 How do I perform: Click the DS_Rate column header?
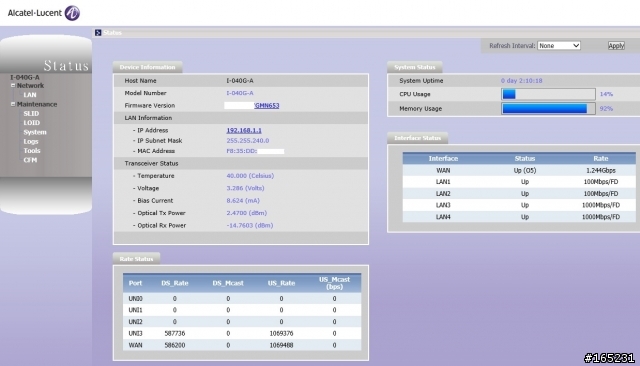coord(175,283)
